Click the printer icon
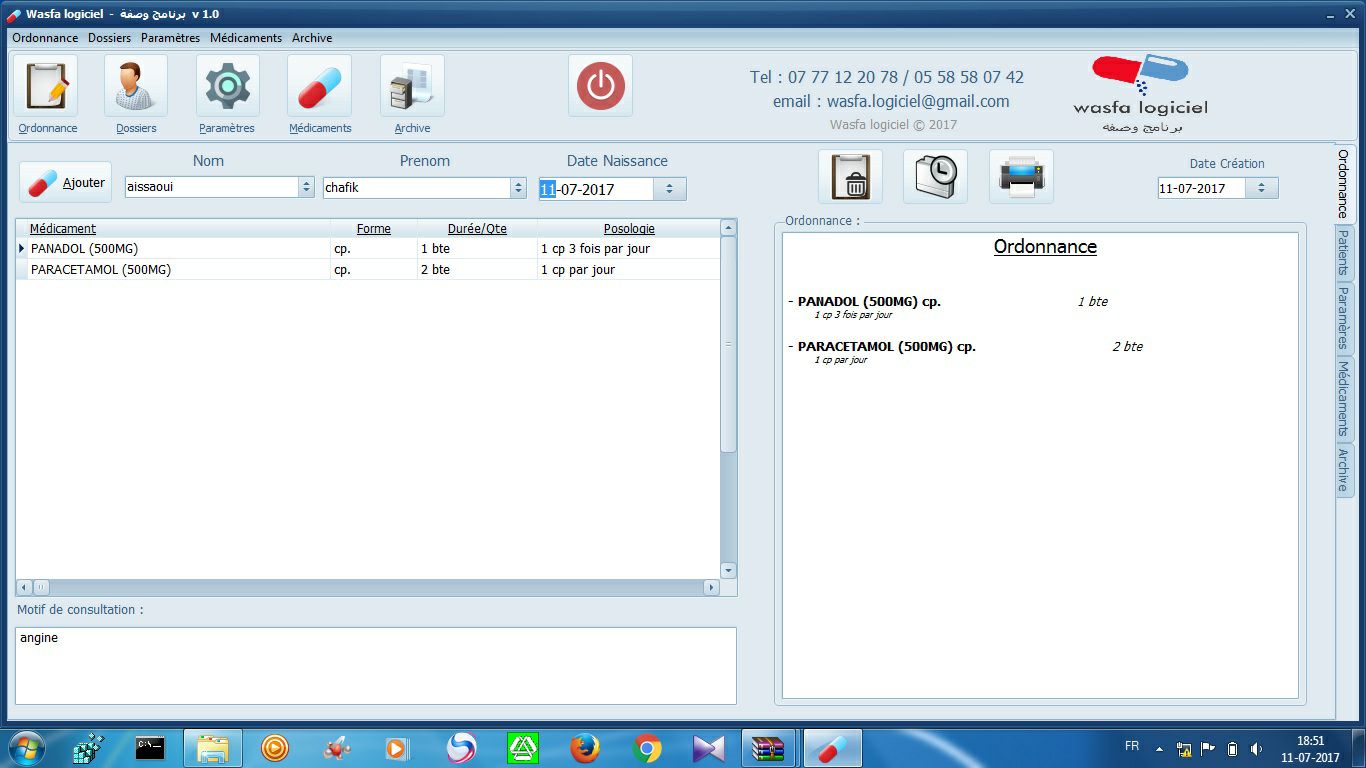The image size is (1366, 768). click(x=1021, y=177)
